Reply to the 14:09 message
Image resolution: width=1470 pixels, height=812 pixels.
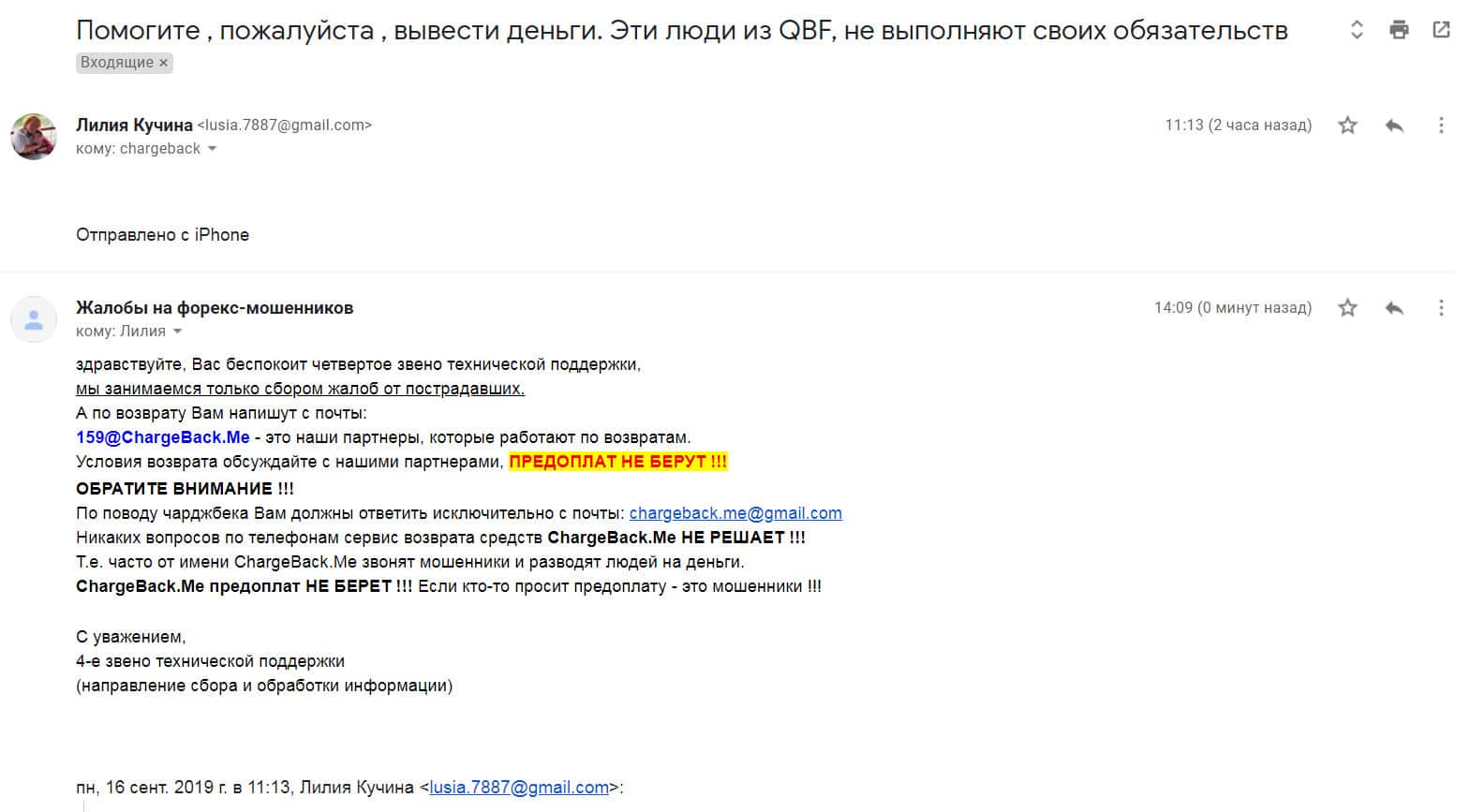tap(1394, 308)
